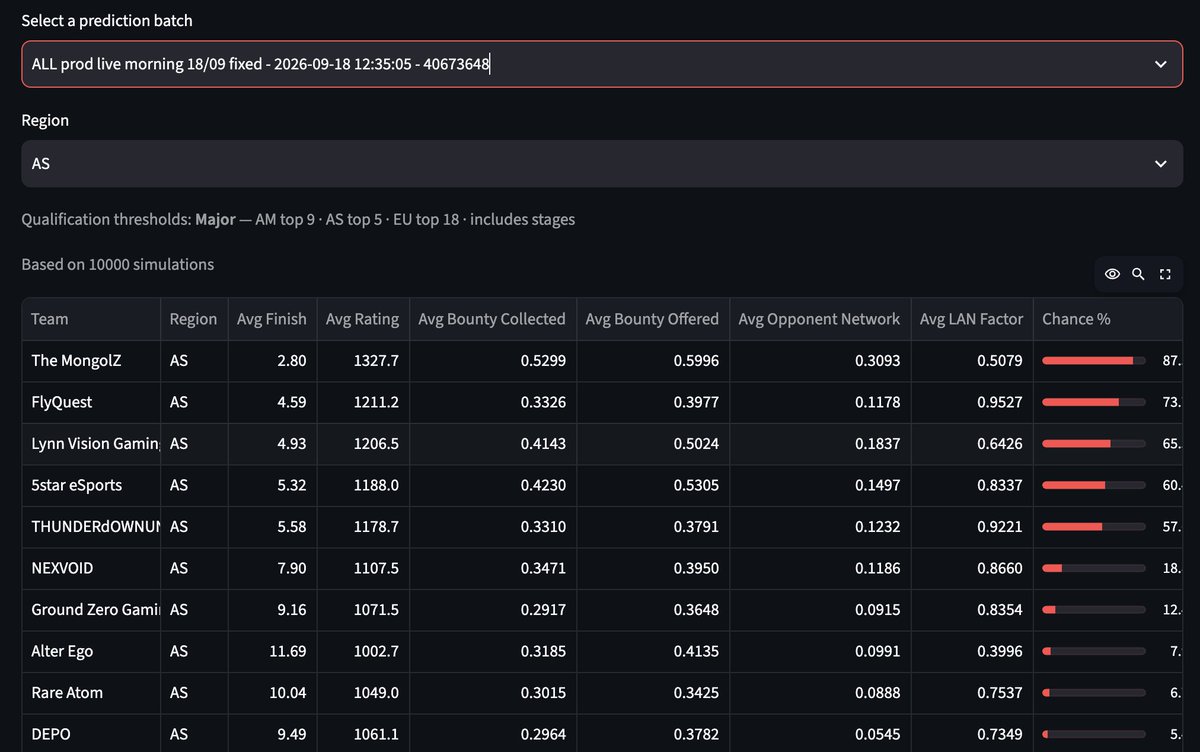This screenshot has width=1200, height=752.
Task: Sort by Team column header
Action: point(91,319)
